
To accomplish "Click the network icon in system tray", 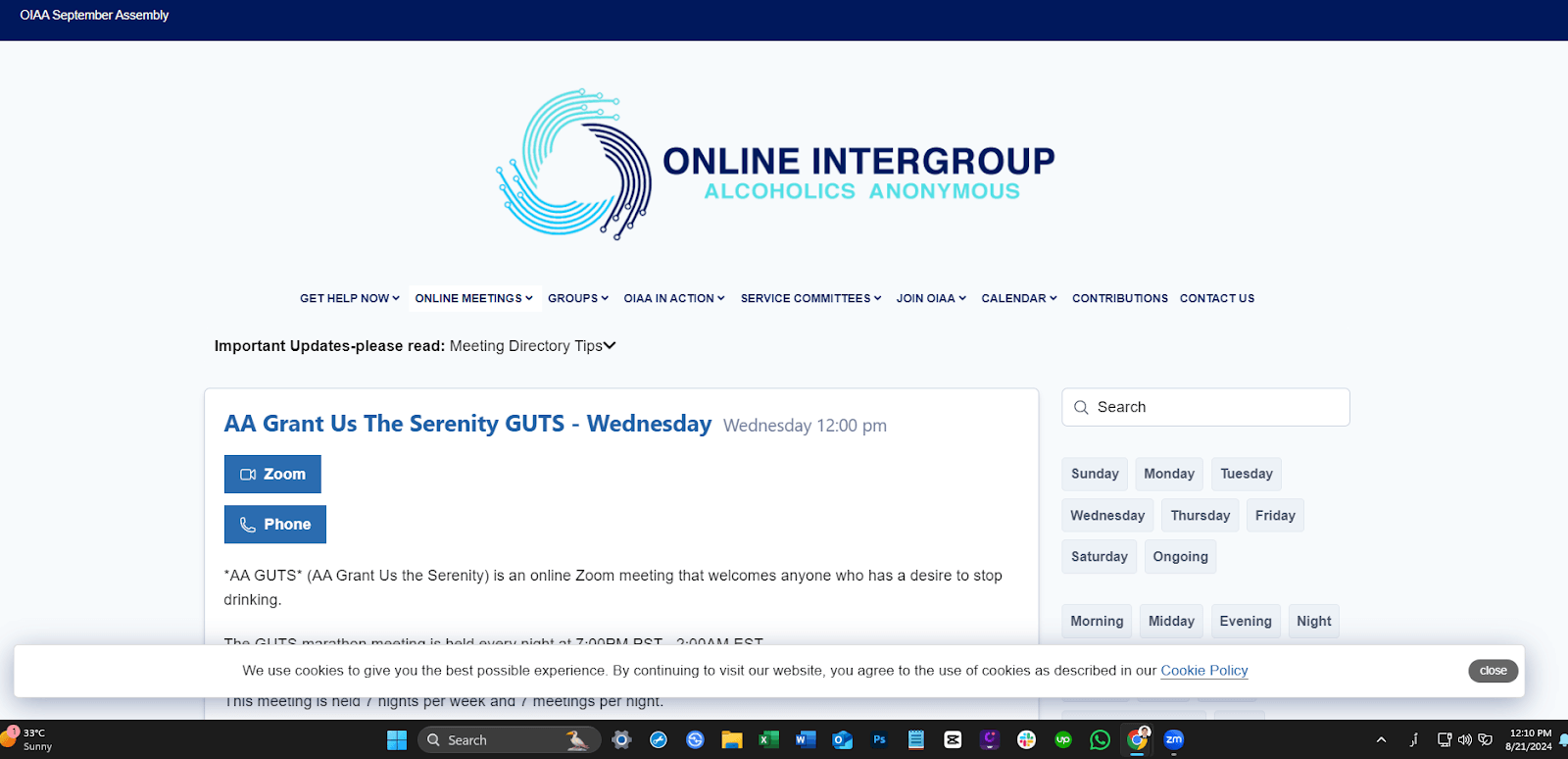I will [1445, 739].
